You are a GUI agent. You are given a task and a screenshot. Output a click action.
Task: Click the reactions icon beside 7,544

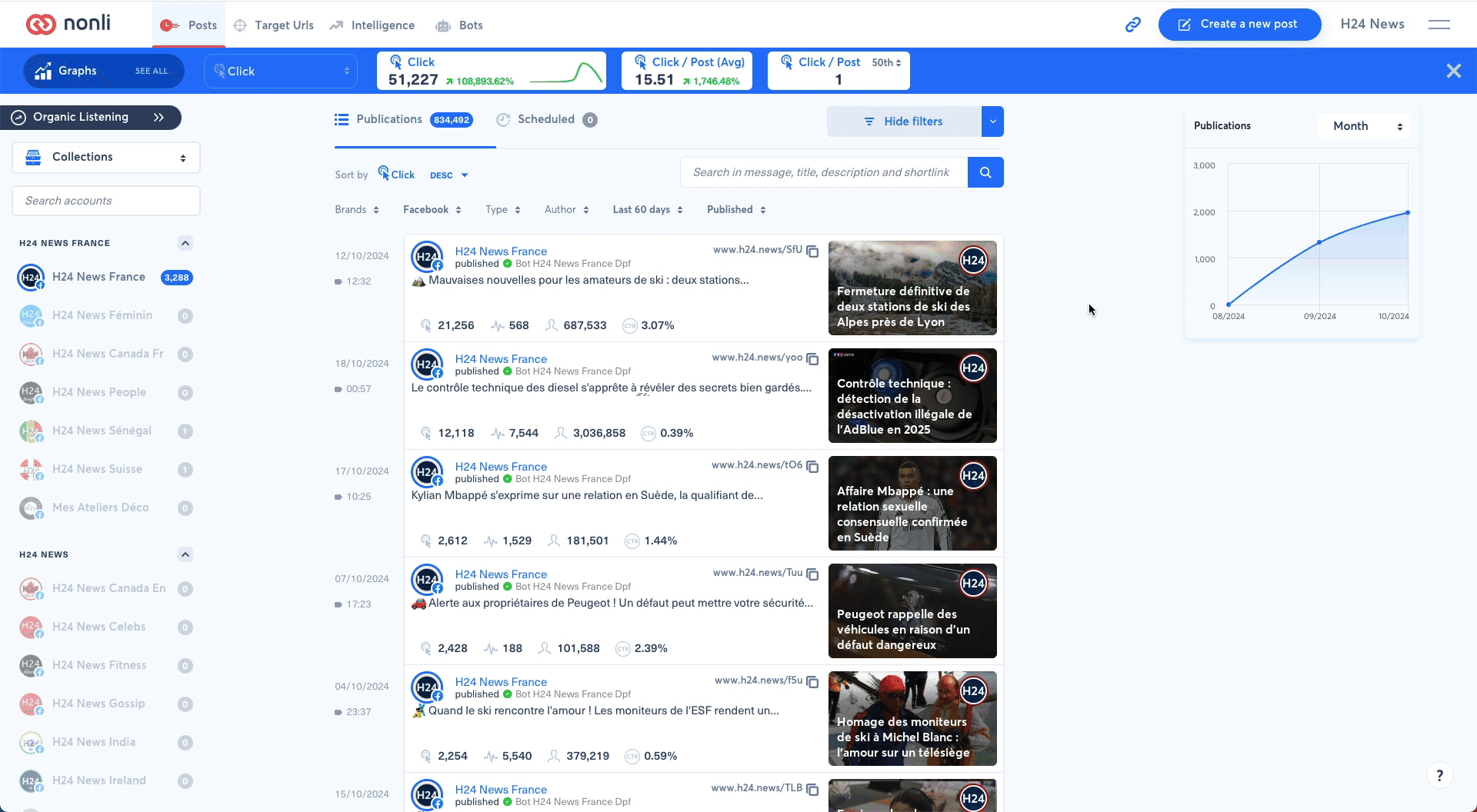[x=498, y=434]
